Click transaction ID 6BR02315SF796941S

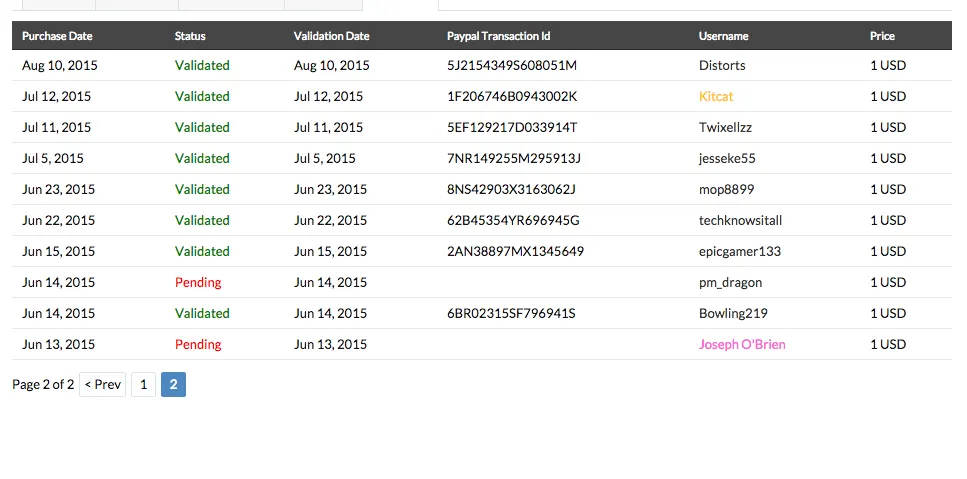(x=511, y=313)
